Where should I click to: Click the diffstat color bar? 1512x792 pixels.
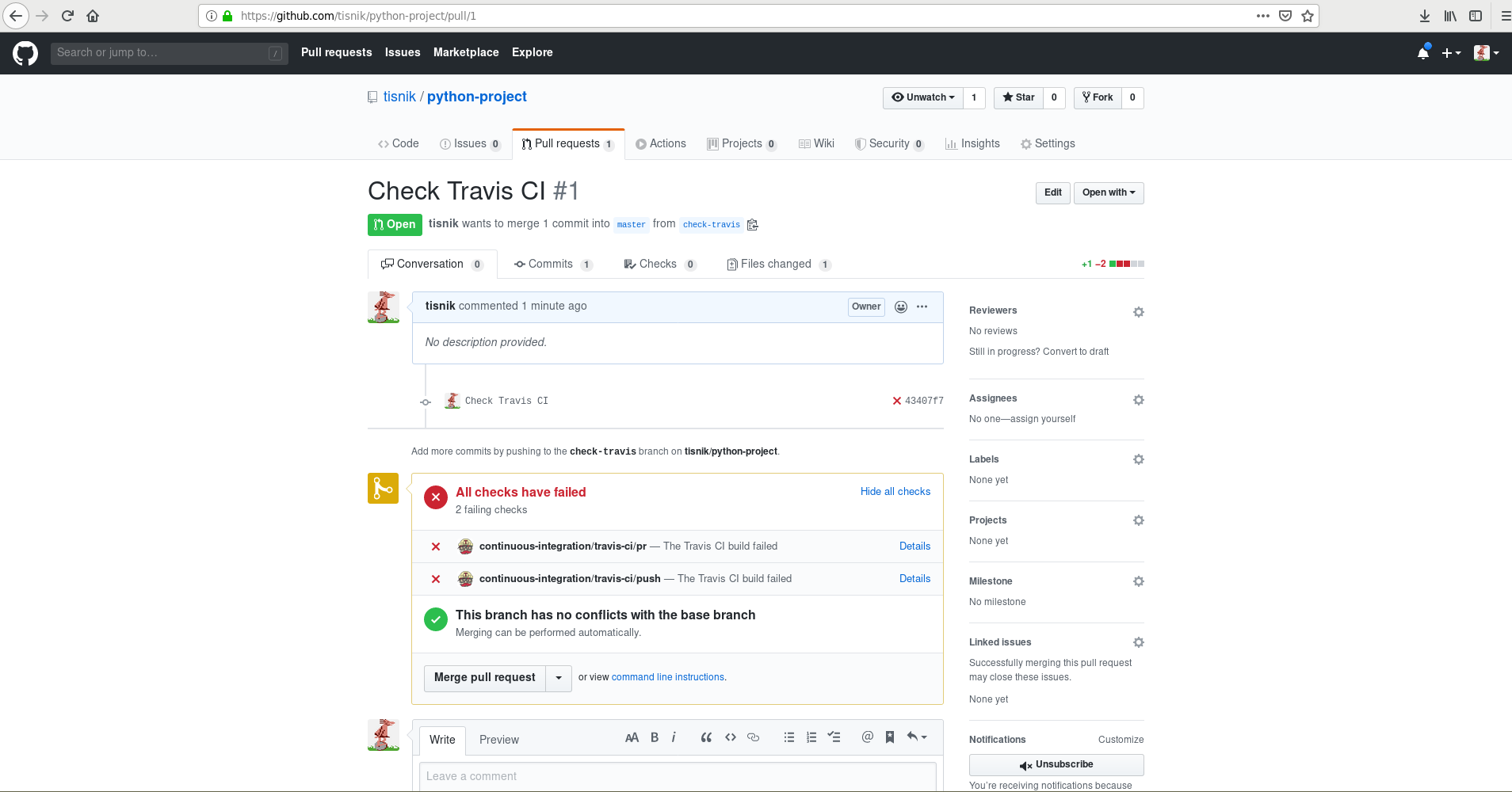[x=1126, y=264]
